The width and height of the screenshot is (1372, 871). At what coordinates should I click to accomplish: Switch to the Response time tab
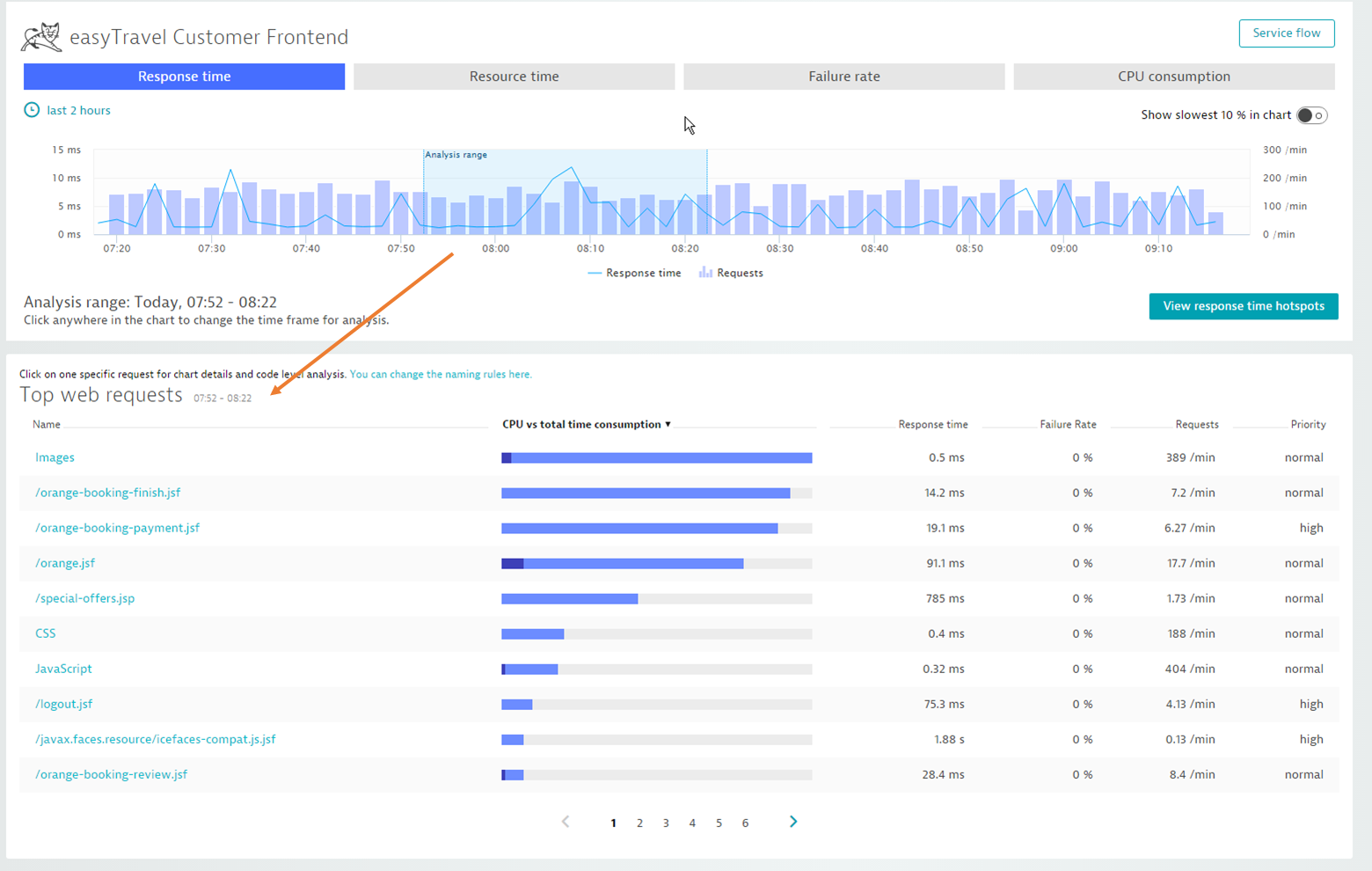pos(184,77)
